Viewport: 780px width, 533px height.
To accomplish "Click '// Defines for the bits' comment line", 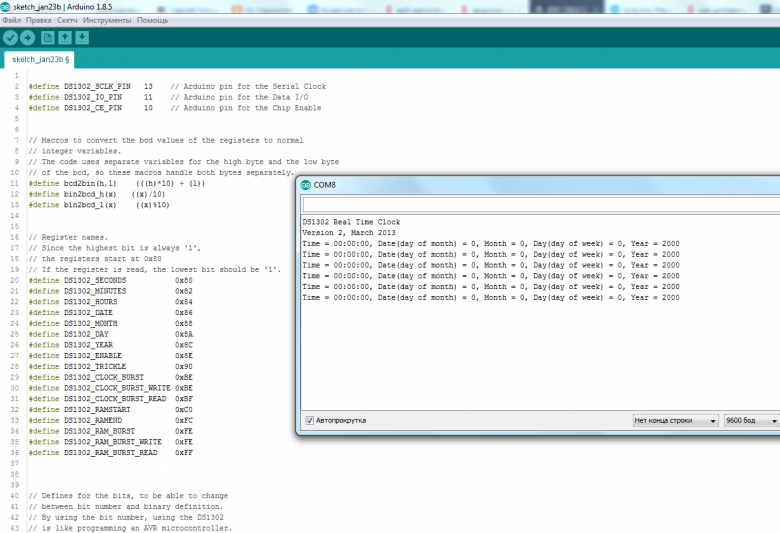I will [128, 496].
